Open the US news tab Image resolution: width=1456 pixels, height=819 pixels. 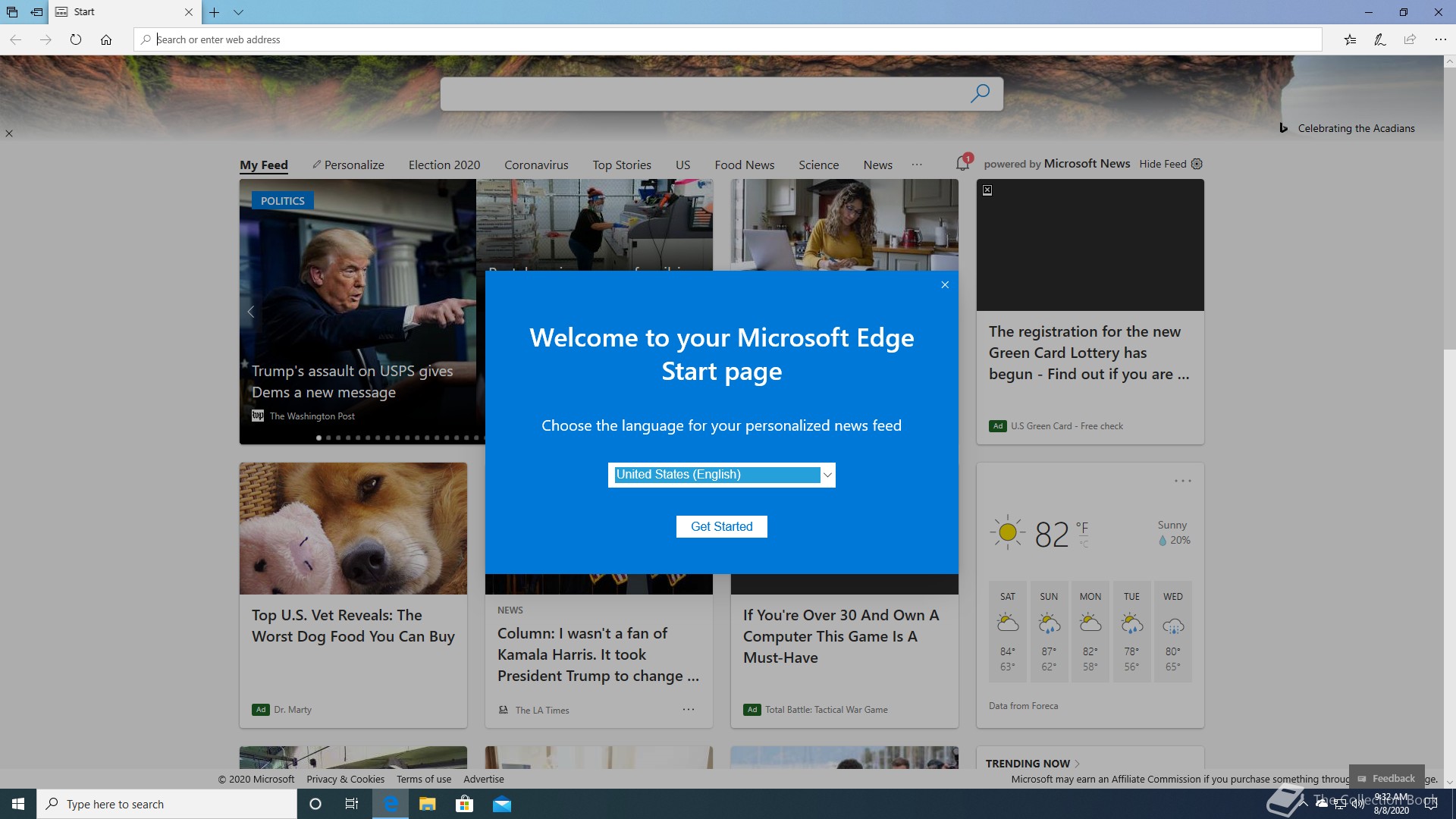pos(682,165)
